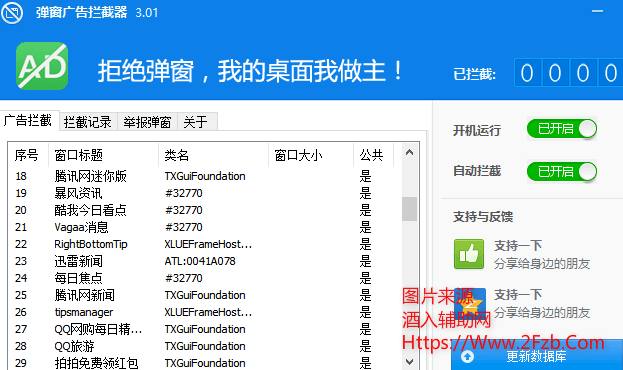The image size is (623, 370).
Task: Click the 更新数据库 button
Action: 537,355
